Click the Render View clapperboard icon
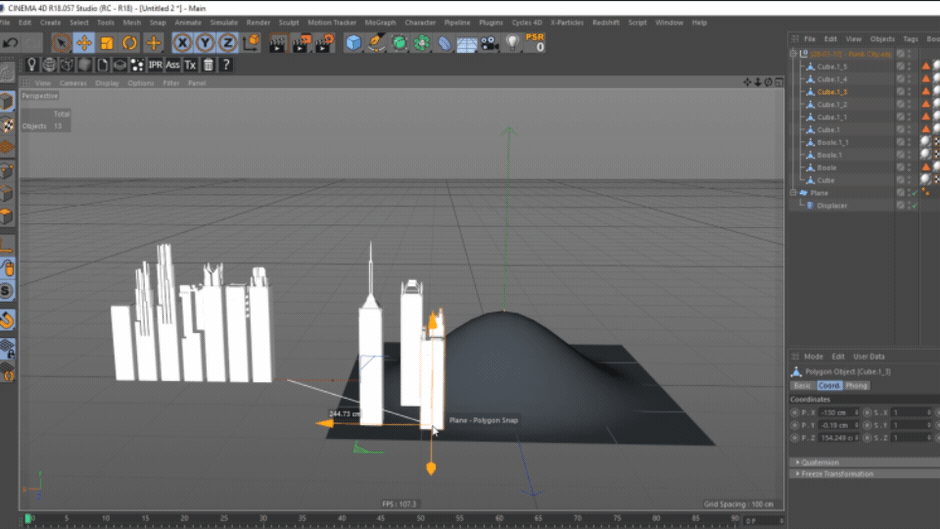Viewport: 940px width, 529px height. [x=277, y=43]
